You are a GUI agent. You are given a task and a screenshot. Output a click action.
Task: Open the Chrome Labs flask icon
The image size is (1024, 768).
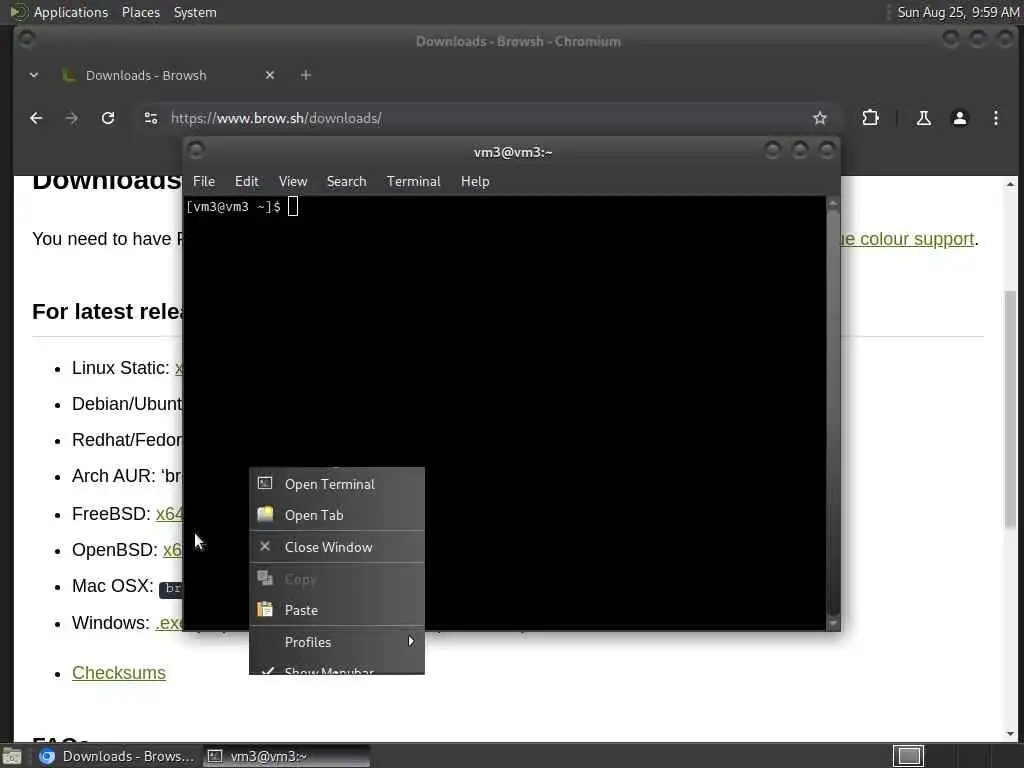coord(923,118)
